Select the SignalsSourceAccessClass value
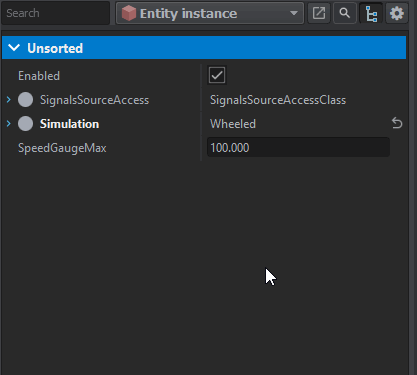 click(x=278, y=100)
